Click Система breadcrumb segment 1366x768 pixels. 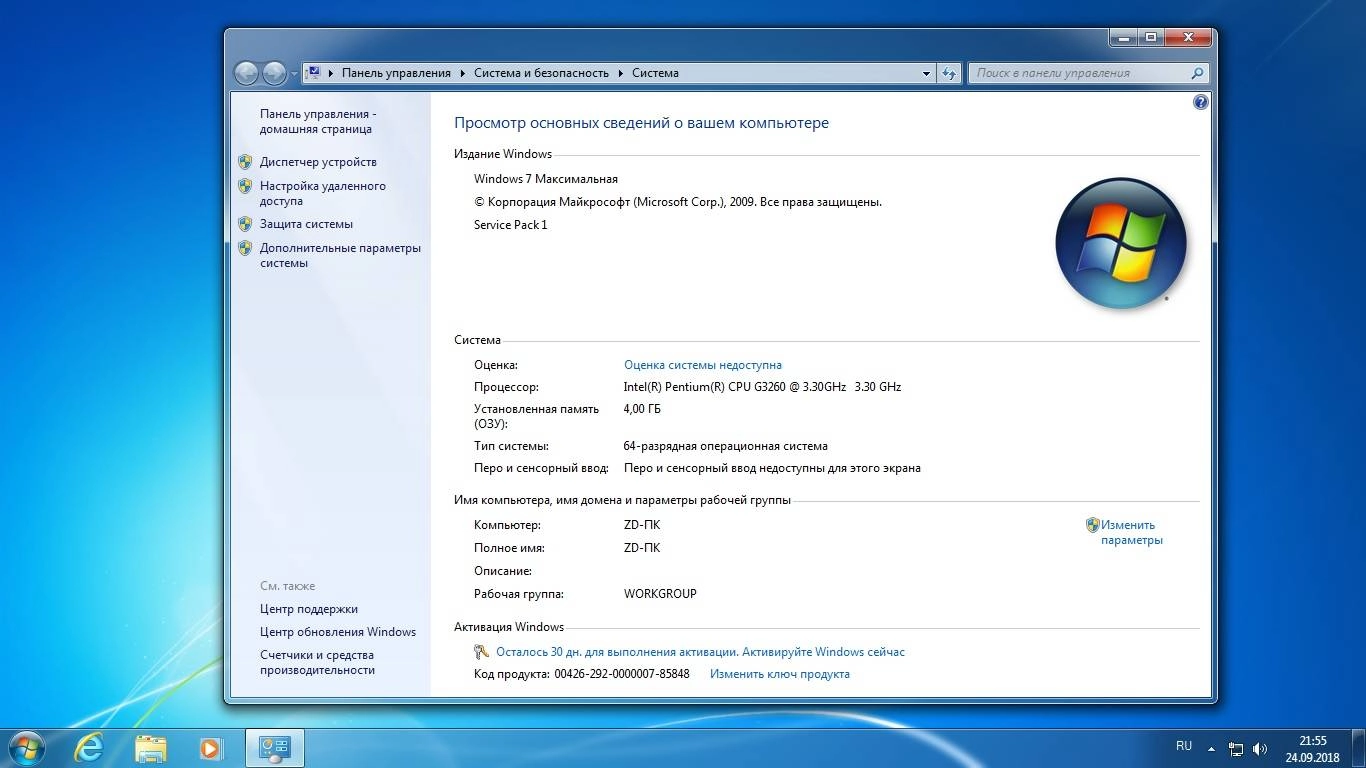[655, 73]
